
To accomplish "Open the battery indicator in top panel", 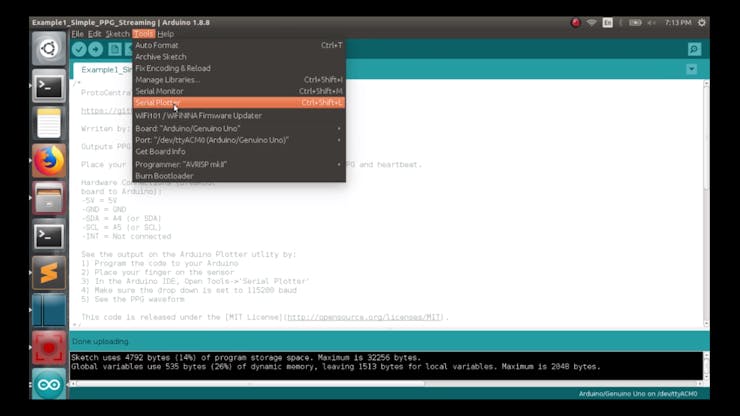I will [635, 23].
